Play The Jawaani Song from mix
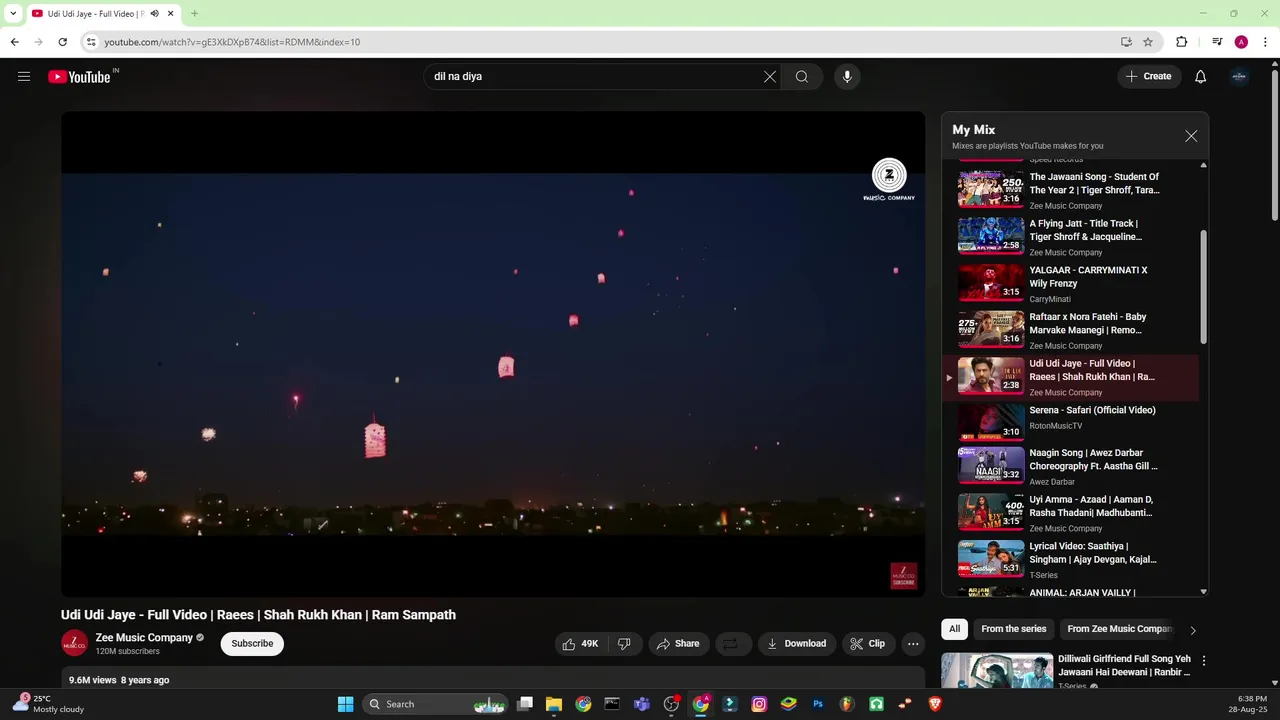Viewport: 1280px width, 720px height. pos(1070,190)
